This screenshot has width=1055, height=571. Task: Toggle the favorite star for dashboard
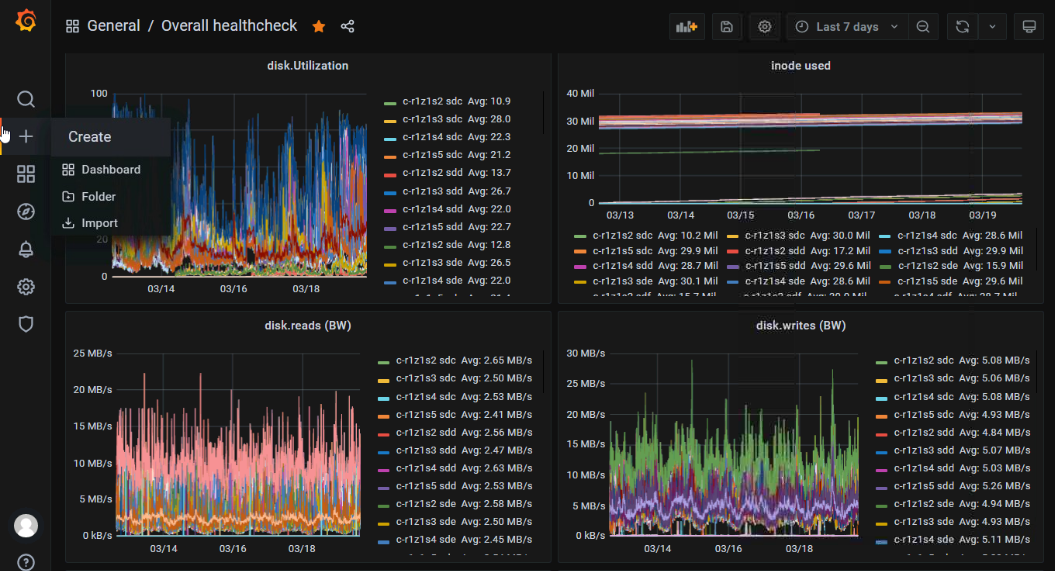(x=319, y=26)
